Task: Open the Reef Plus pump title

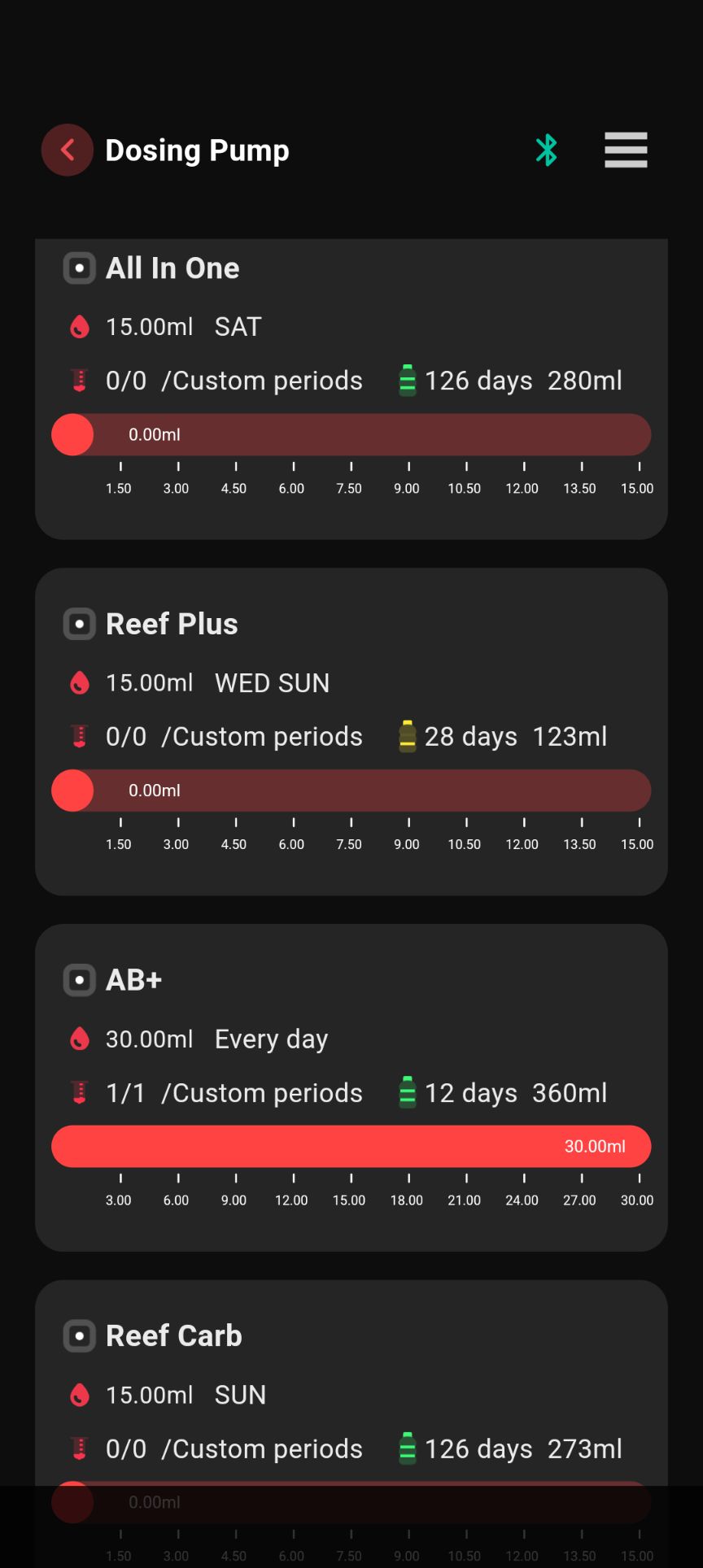Action: point(172,625)
